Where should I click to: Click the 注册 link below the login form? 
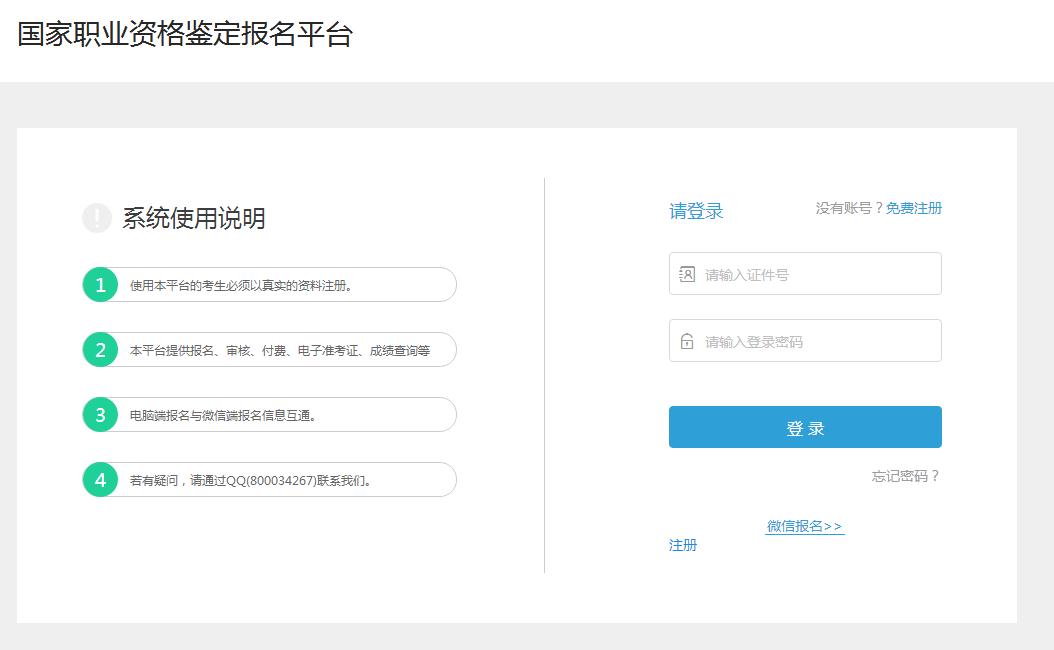pyautogui.click(x=683, y=545)
